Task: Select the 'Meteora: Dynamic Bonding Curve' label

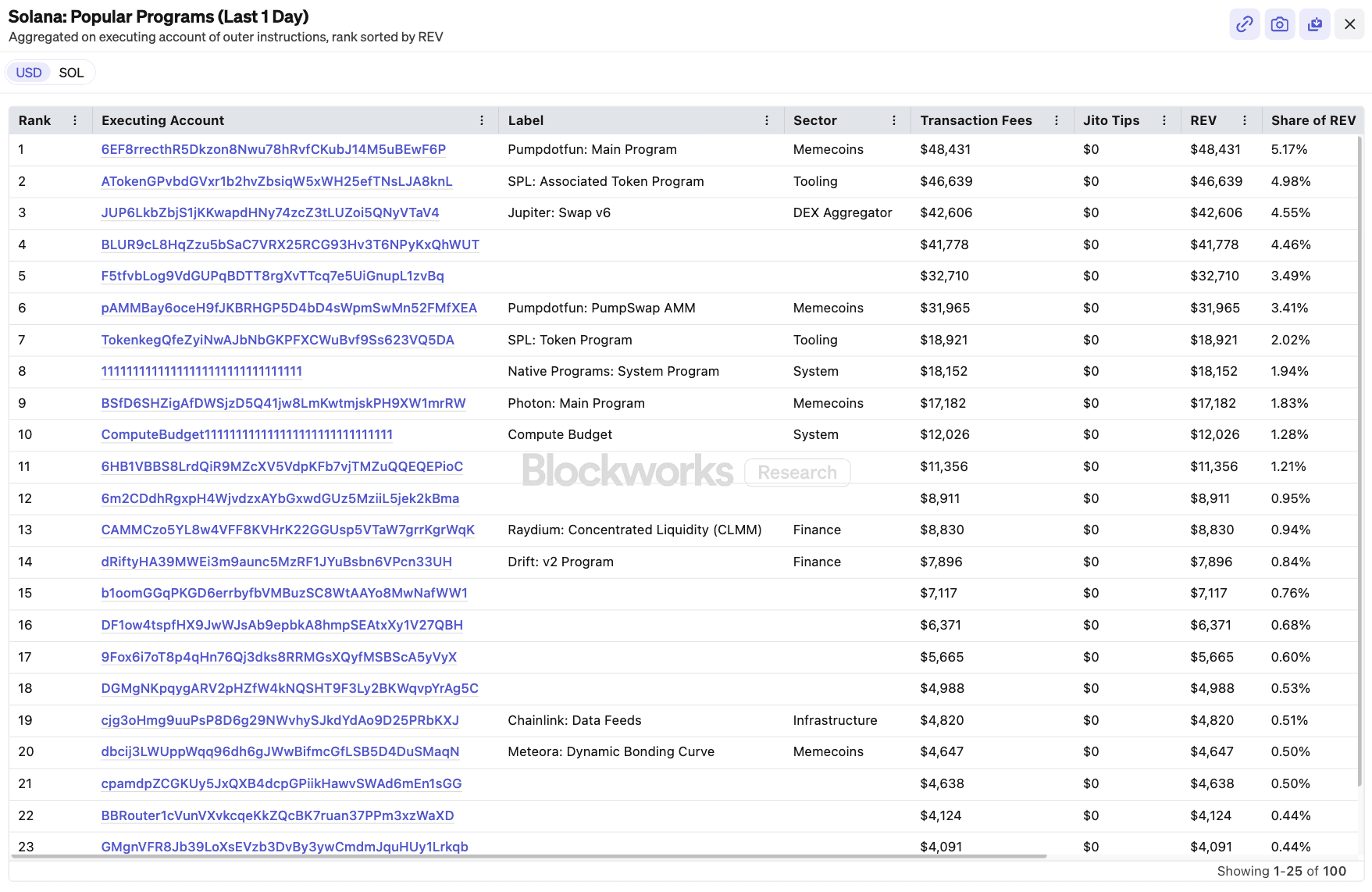Action: click(611, 751)
